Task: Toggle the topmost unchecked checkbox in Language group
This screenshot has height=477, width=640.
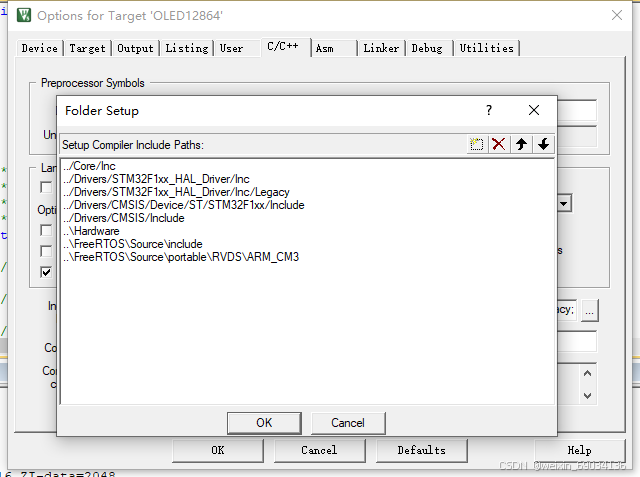Action: [46, 187]
